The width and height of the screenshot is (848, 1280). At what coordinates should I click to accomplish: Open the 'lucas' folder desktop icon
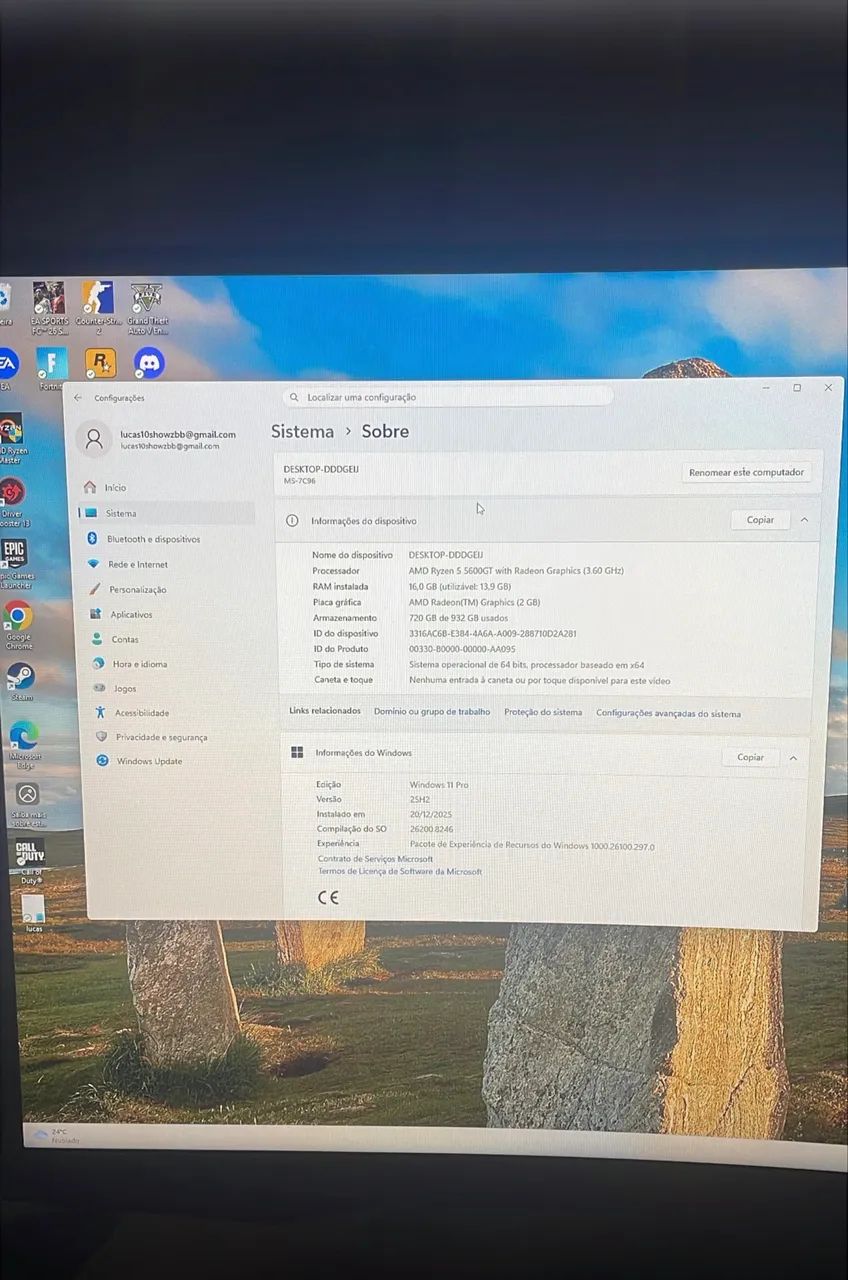click(x=33, y=913)
